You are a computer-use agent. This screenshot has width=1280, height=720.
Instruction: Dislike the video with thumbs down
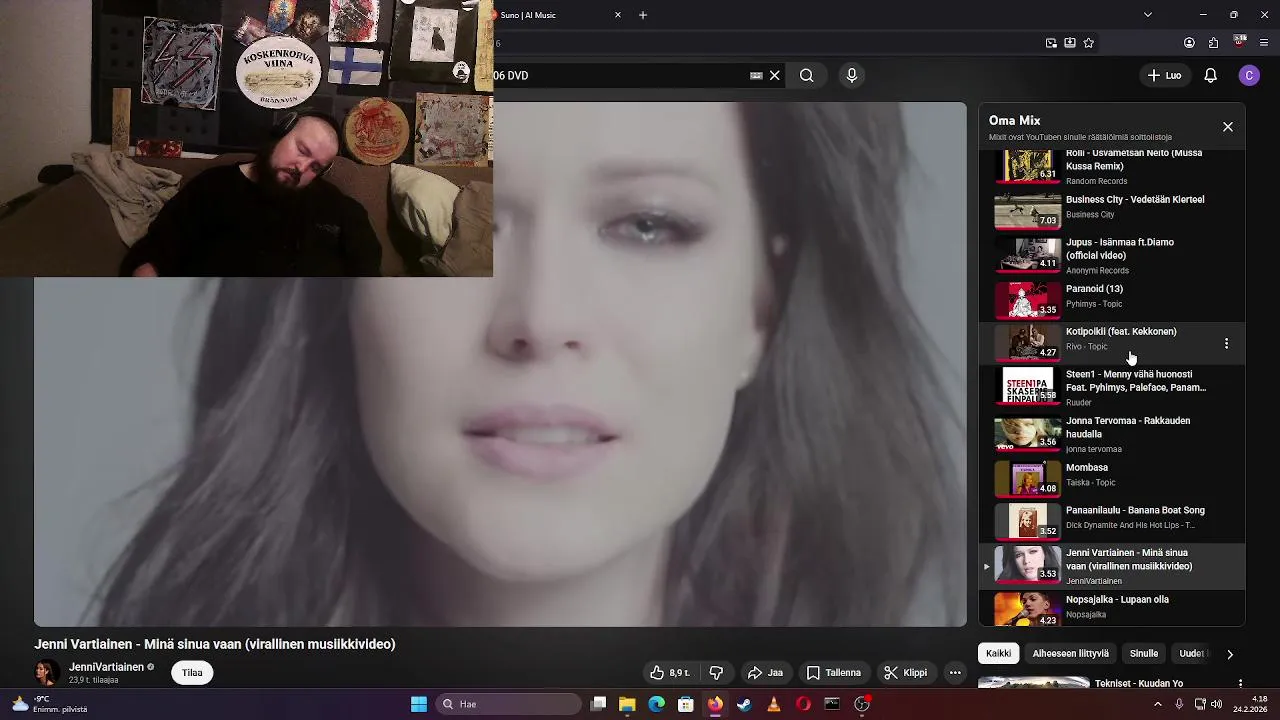pos(716,673)
